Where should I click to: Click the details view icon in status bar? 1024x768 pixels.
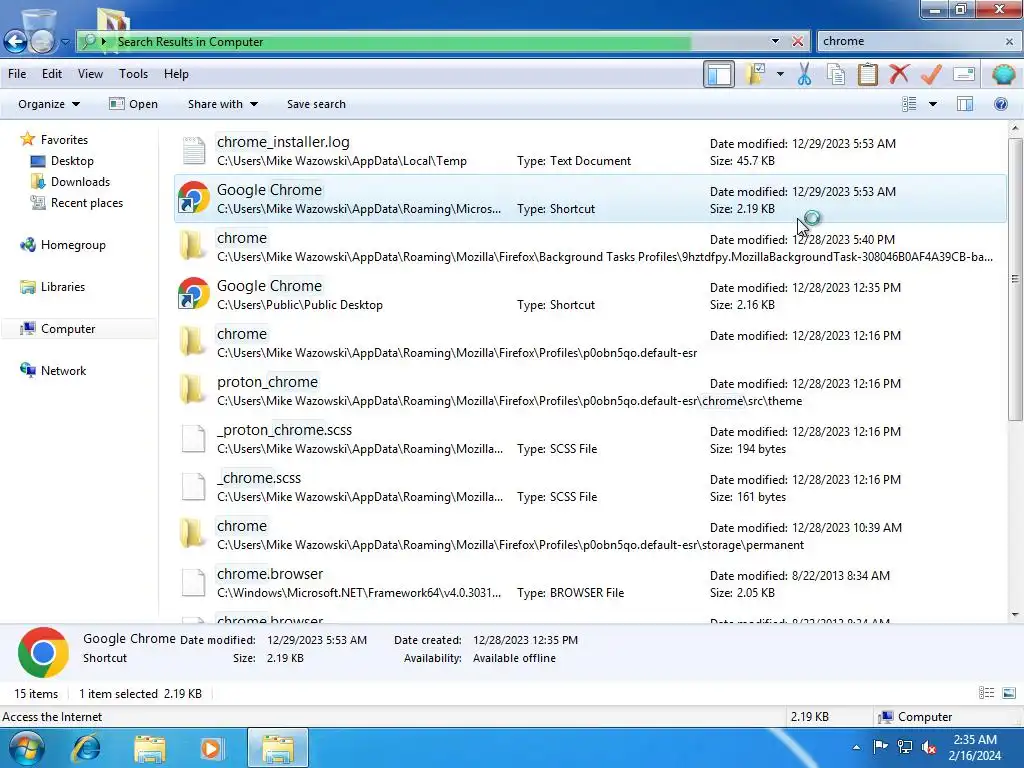986,693
